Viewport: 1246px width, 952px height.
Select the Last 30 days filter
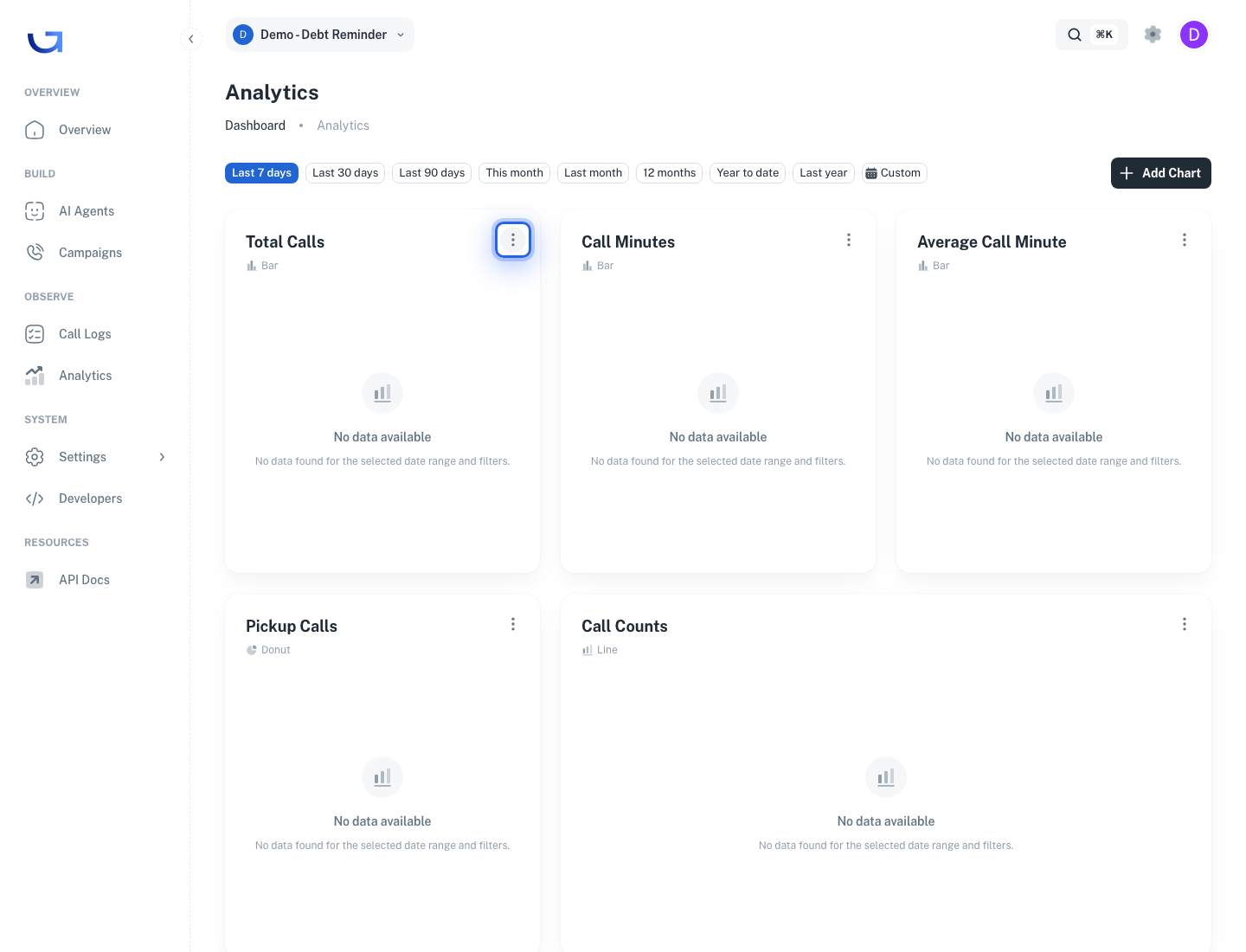click(x=345, y=173)
